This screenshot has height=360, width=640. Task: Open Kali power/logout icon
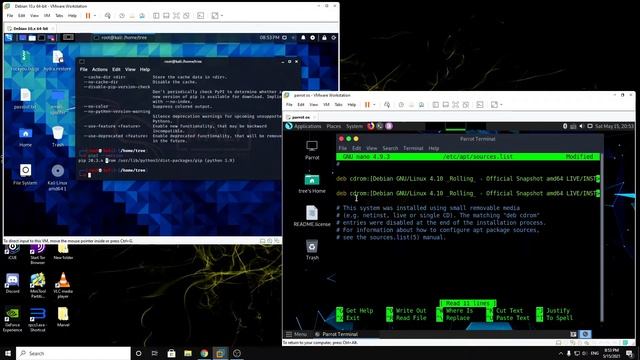[333, 38]
